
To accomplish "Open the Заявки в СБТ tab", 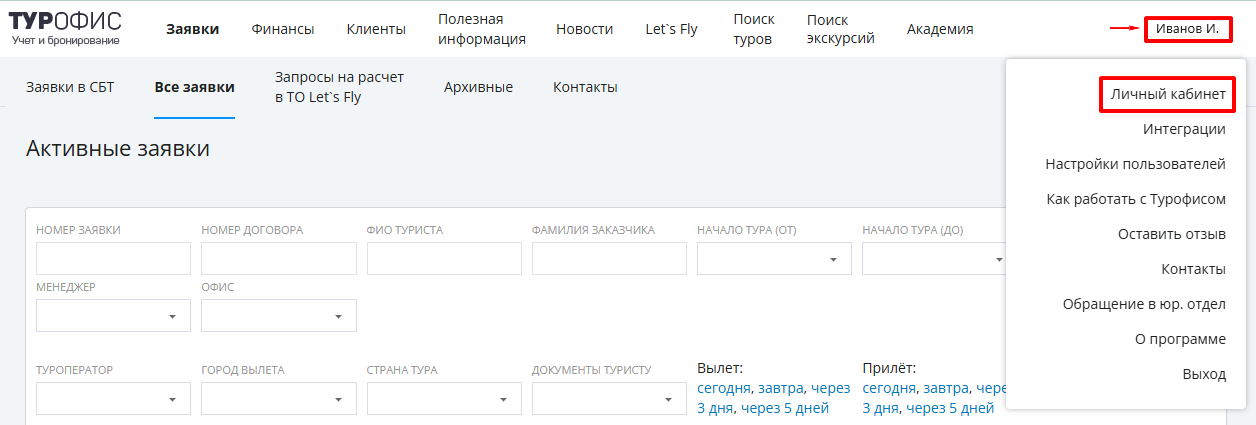I will [70, 87].
